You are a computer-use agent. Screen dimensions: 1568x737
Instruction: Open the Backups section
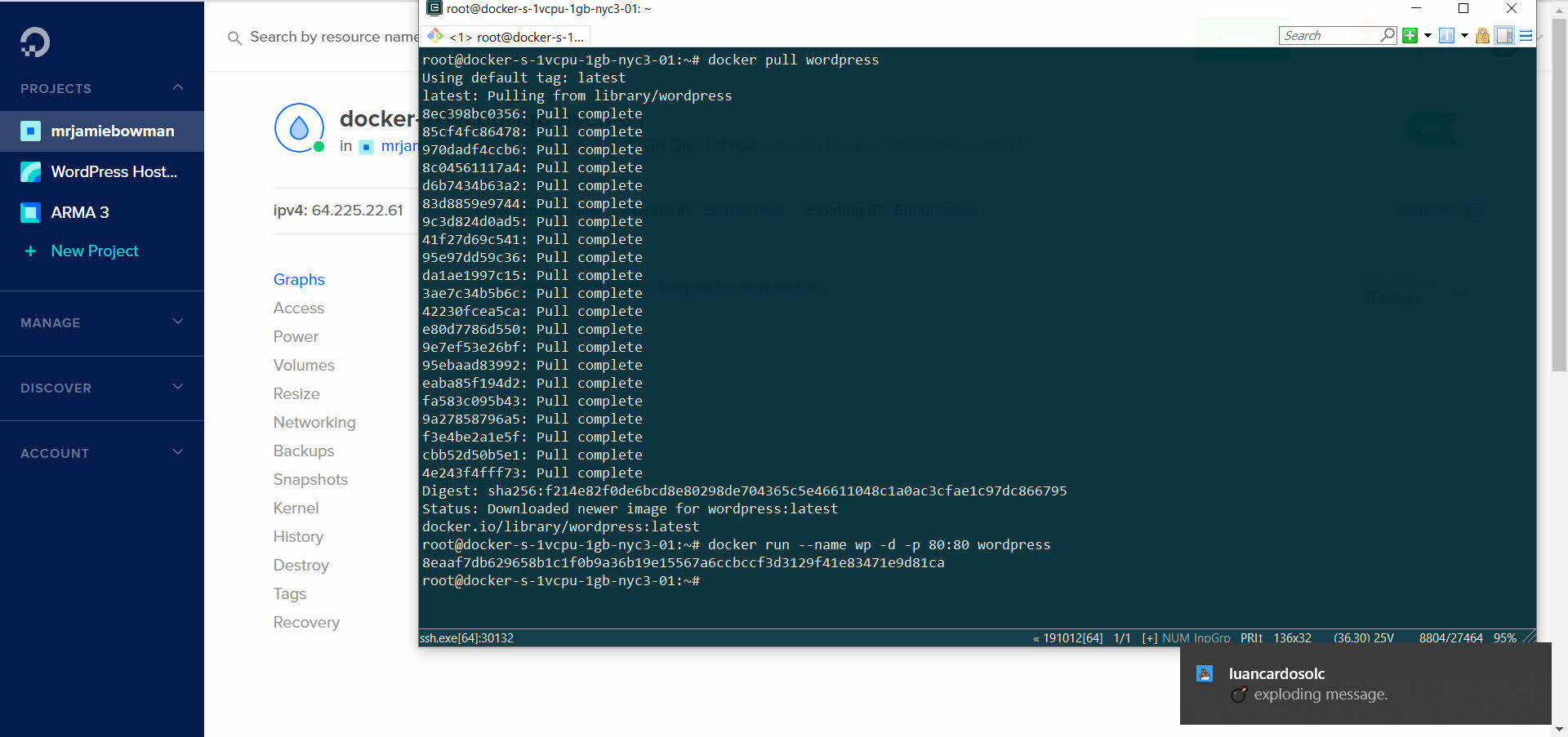click(304, 451)
